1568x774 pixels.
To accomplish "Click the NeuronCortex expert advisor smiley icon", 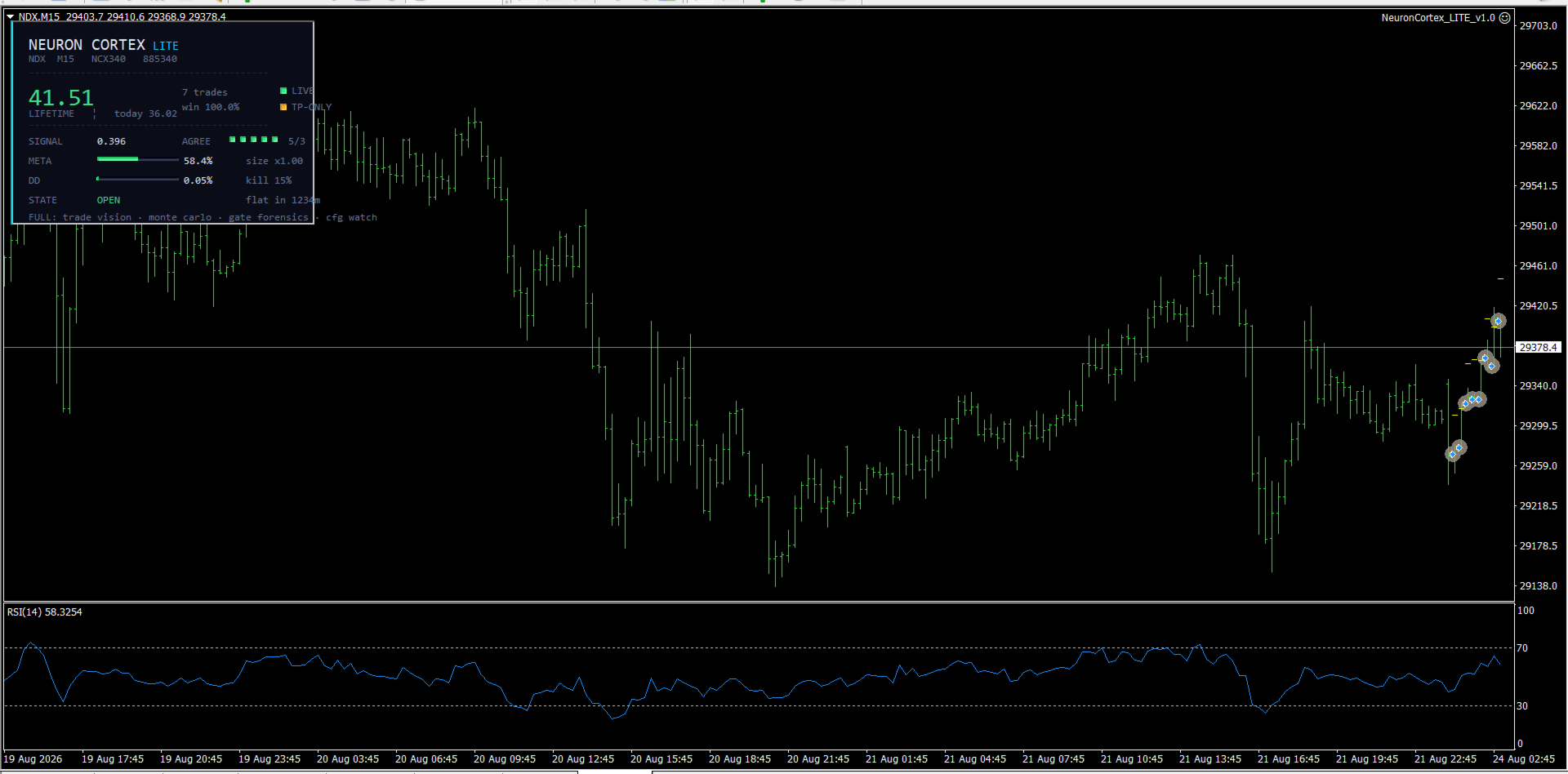I will (x=1505, y=17).
